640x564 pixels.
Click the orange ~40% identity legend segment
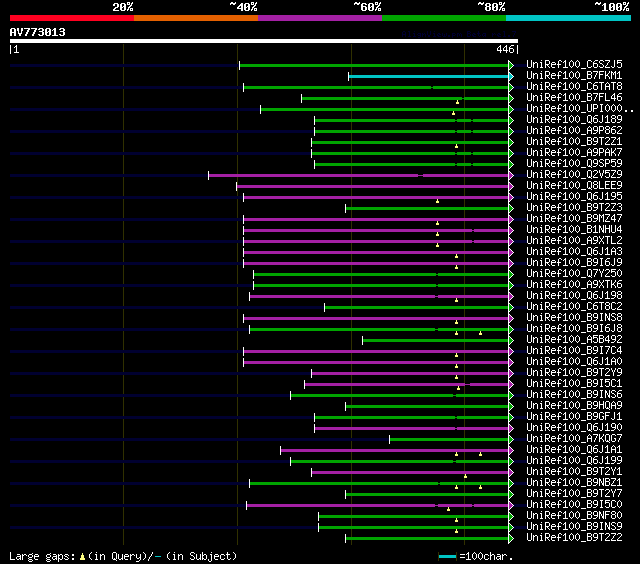pyautogui.click(x=196, y=18)
